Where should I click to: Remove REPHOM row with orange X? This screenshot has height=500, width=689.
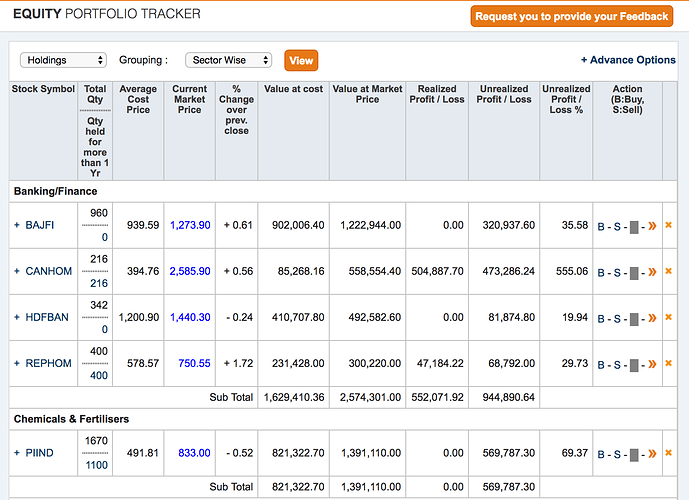[668, 363]
